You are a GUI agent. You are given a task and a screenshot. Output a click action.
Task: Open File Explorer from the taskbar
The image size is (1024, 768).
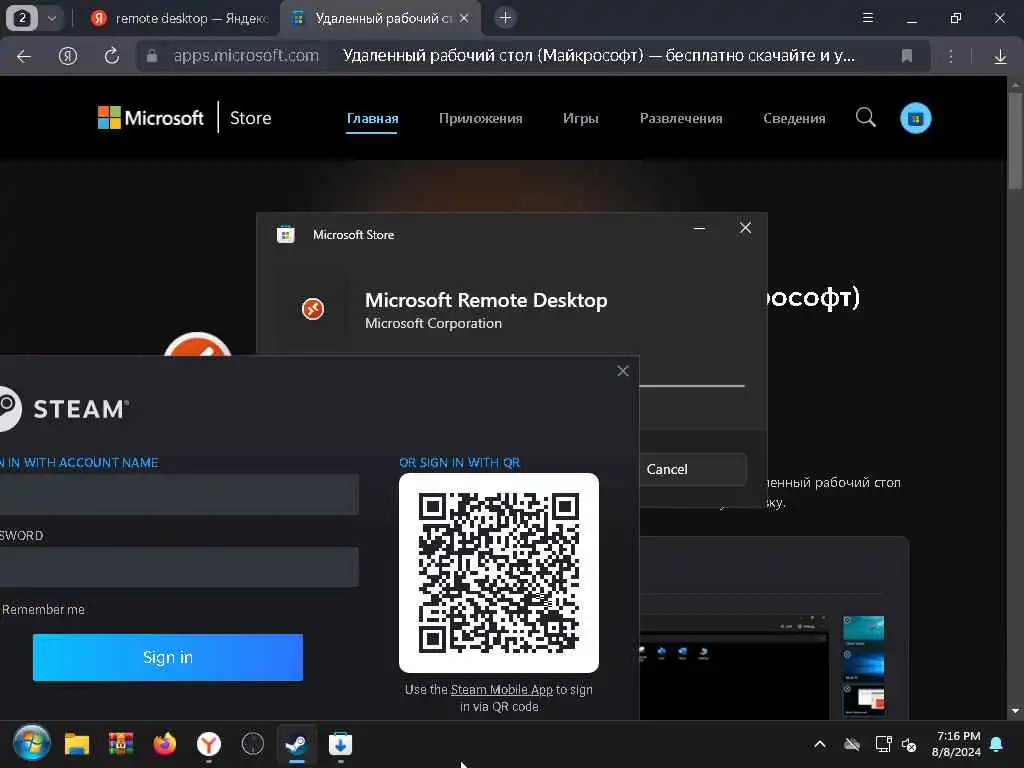[x=76, y=744]
